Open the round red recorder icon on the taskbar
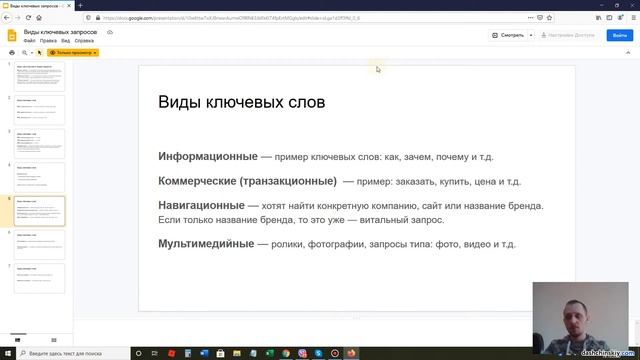 [335, 353]
